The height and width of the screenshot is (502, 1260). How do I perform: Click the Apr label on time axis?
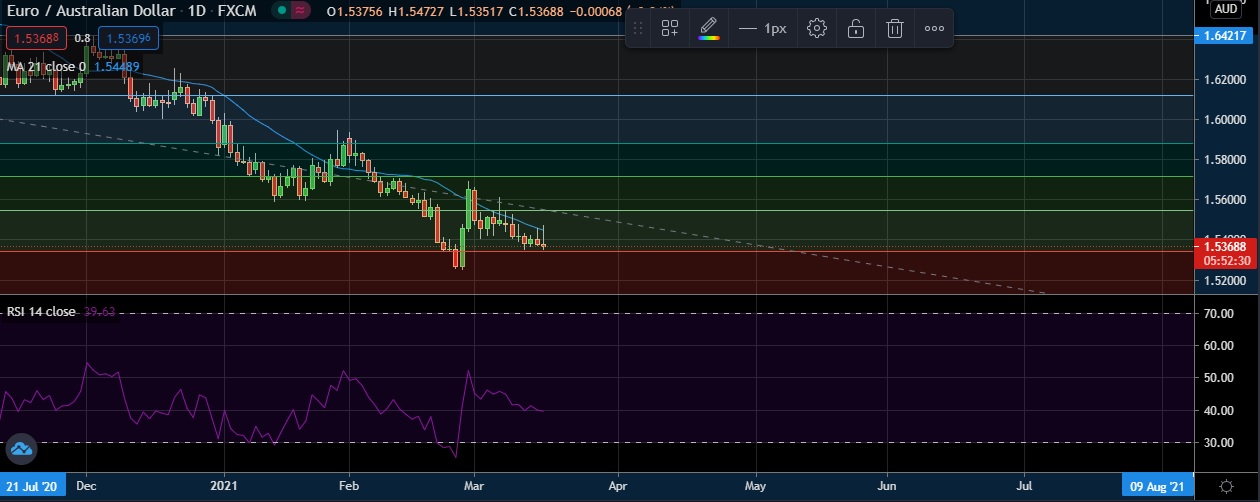pyautogui.click(x=618, y=486)
